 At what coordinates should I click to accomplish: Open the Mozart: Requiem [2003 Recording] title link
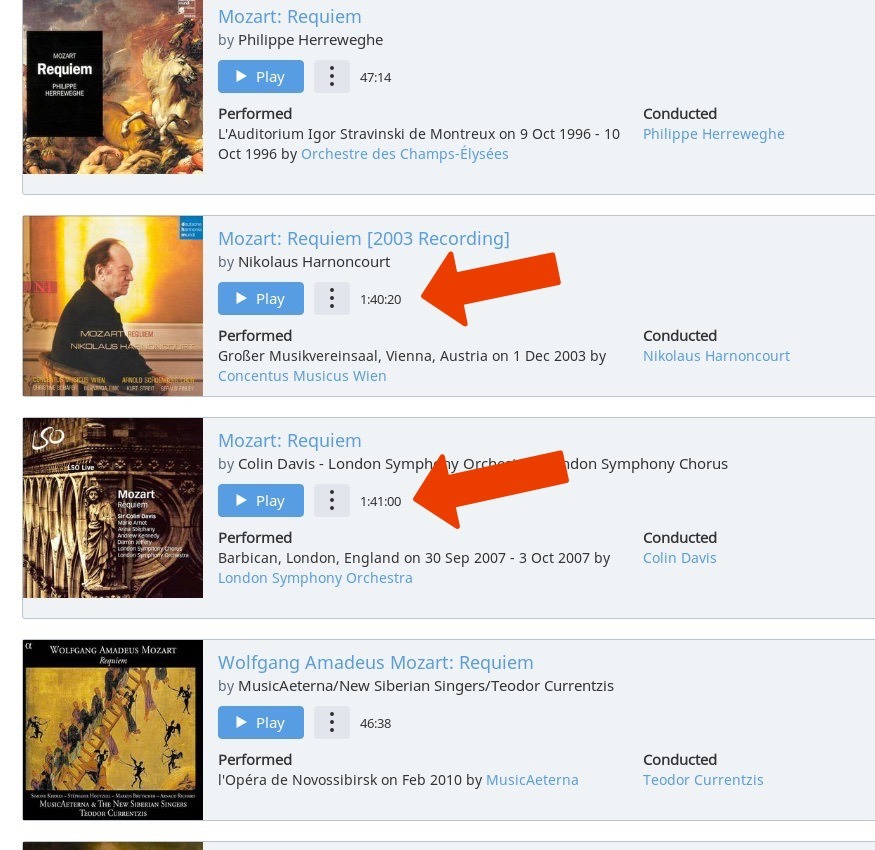[x=364, y=238]
